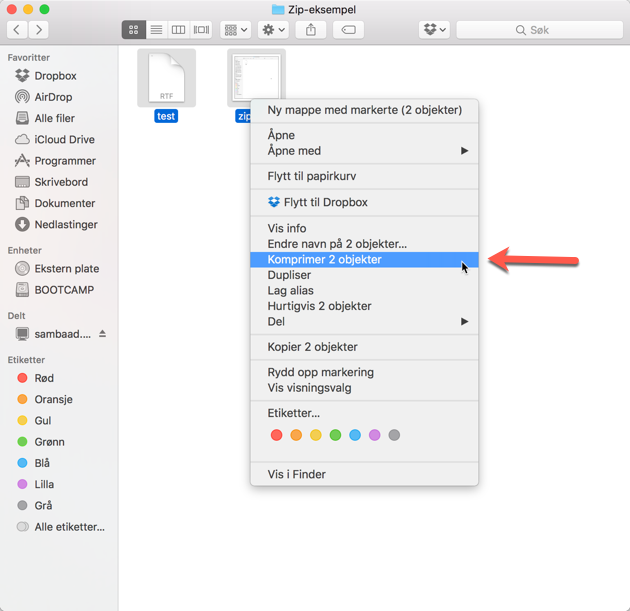
Task: Apply the orange tag dot in context menu
Action: (x=296, y=435)
